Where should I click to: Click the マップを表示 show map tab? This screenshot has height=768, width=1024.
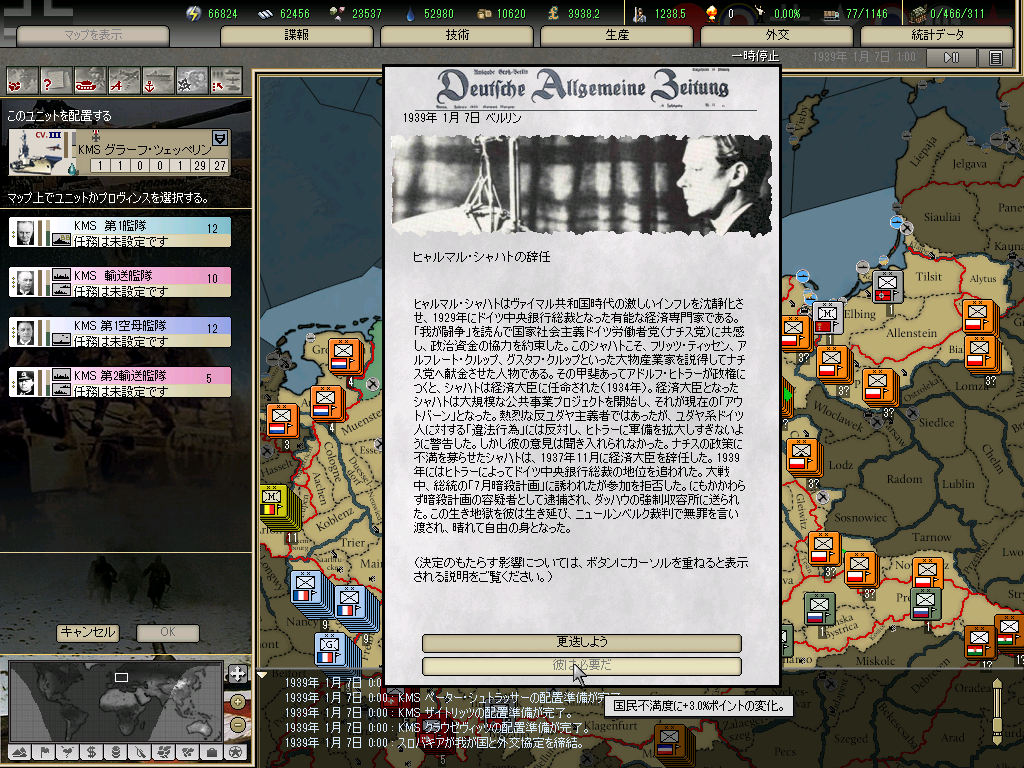[x=93, y=35]
